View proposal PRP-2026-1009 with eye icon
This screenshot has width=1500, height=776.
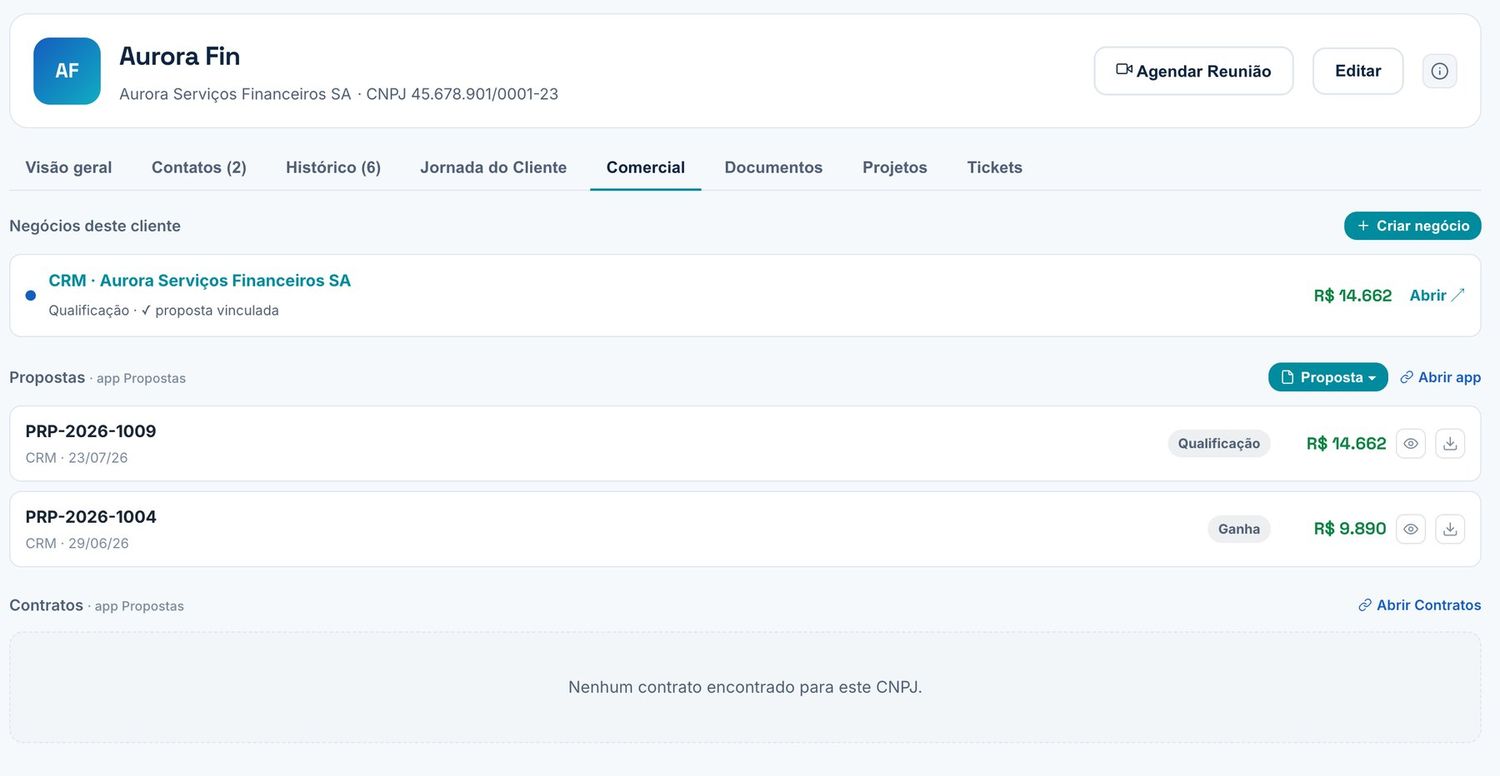[x=1411, y=444]
